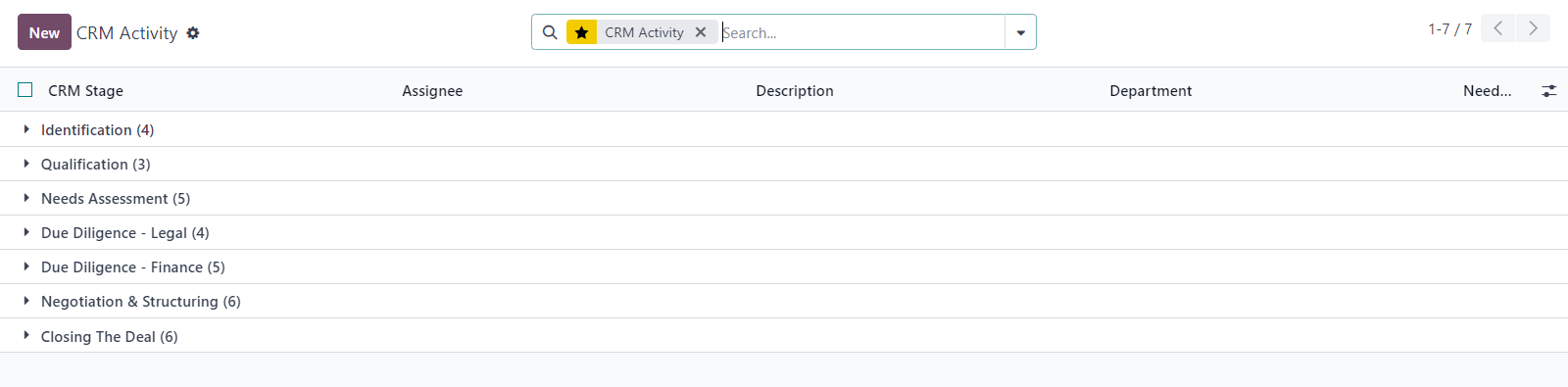Image resolution: width=1568 pixels, height=387 pixels.
Task: Click the search magnifier icon
Action: click(550, 32)
